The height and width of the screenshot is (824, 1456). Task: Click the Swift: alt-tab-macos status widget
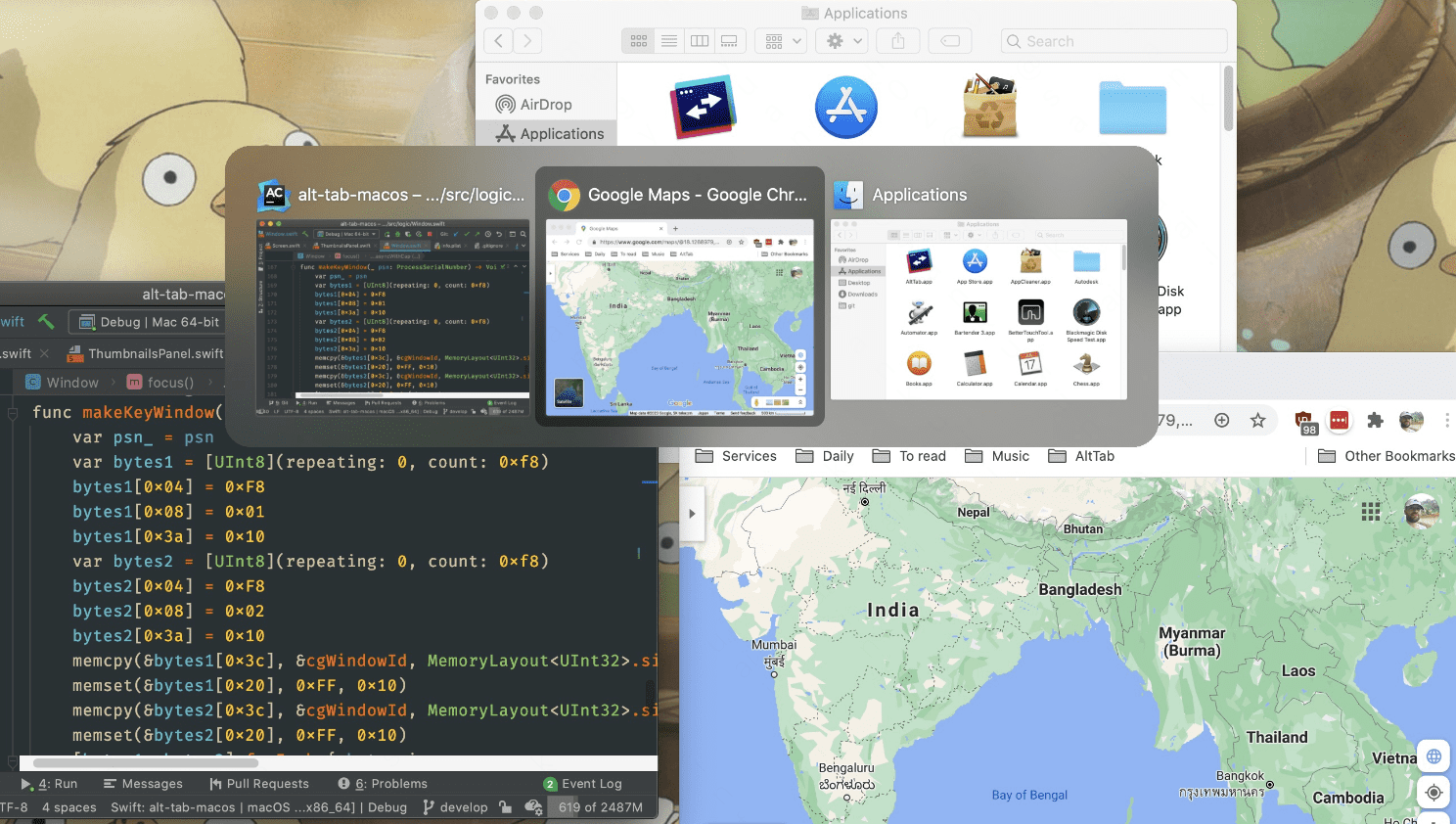[258, 807]
